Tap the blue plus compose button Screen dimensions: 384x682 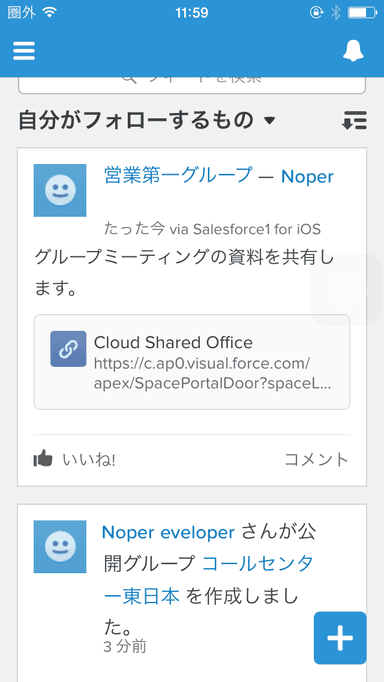340,638
